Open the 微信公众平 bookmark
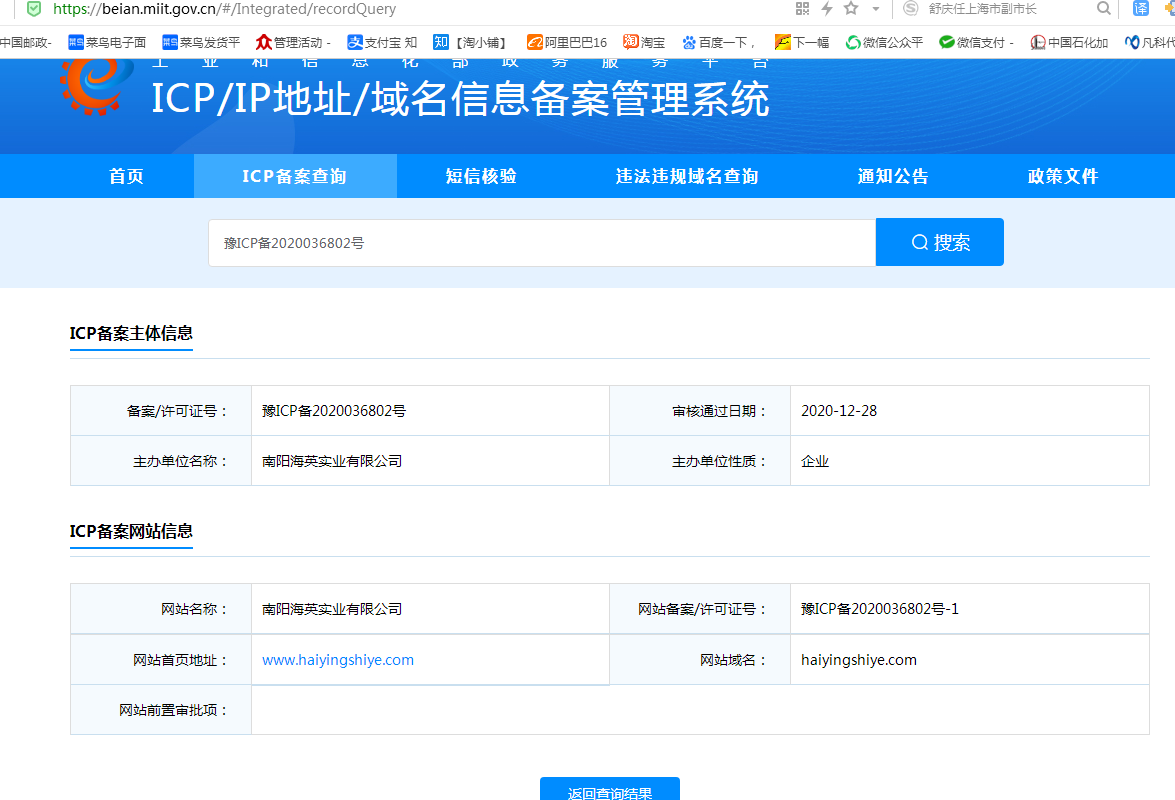The width and height of the screenshot is (1175, 800). coord(883,43)
